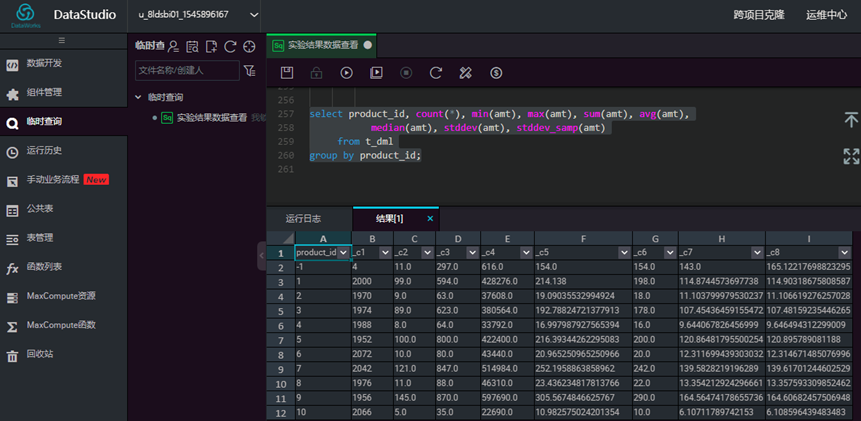The height and width of the screenshot is (421, 861).
Task: Save the query with the disk icon
Action: point(287,72)
